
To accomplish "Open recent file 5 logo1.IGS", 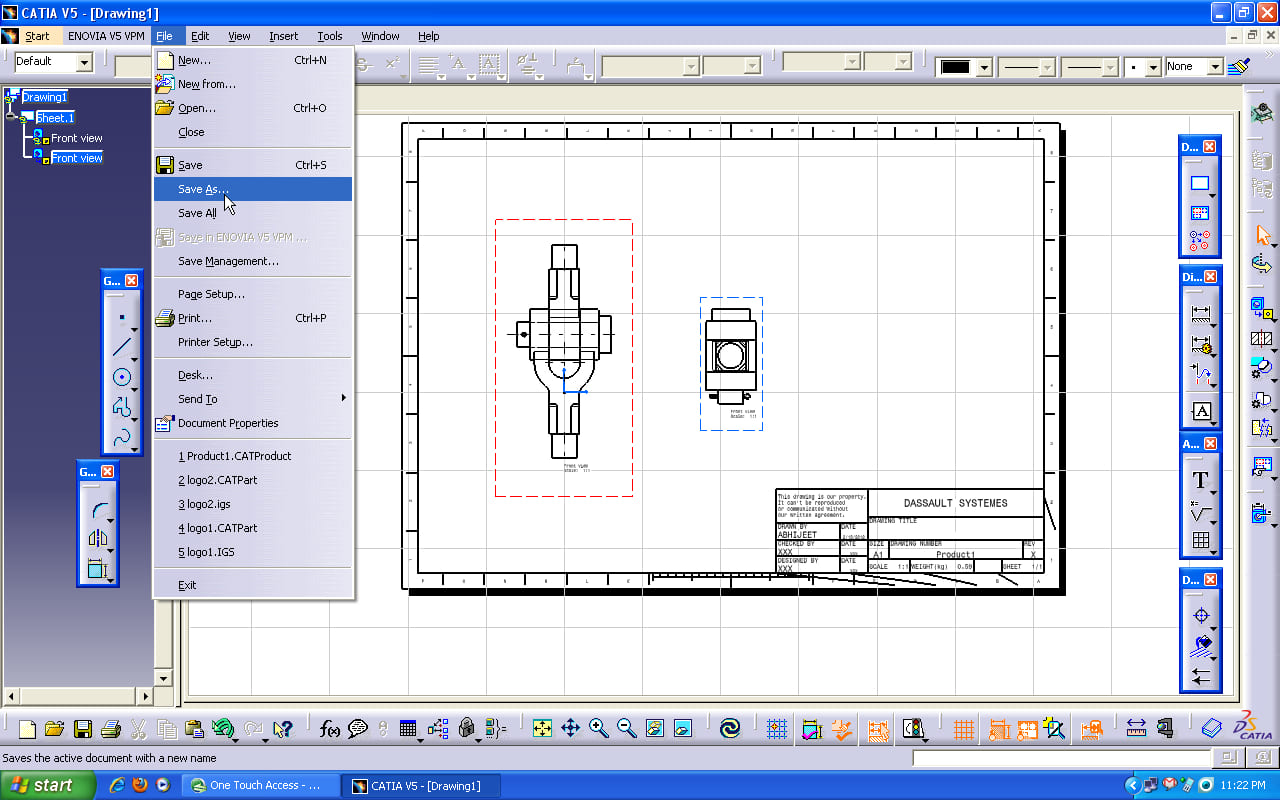I will pyautogui.click(x=253, y=552).
